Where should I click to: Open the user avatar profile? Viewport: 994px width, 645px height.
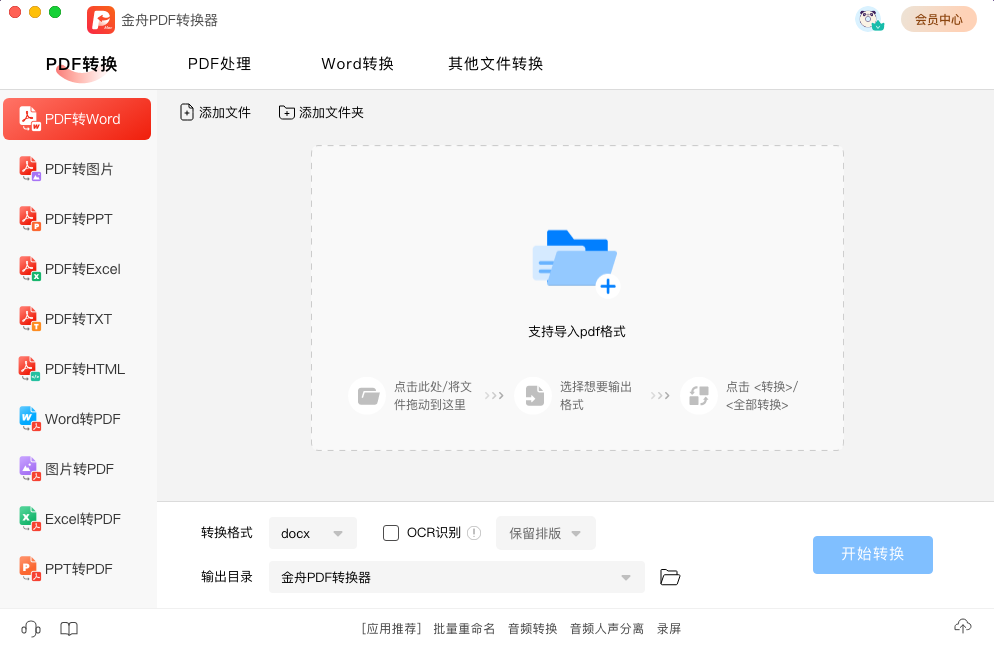pos(868,19)
